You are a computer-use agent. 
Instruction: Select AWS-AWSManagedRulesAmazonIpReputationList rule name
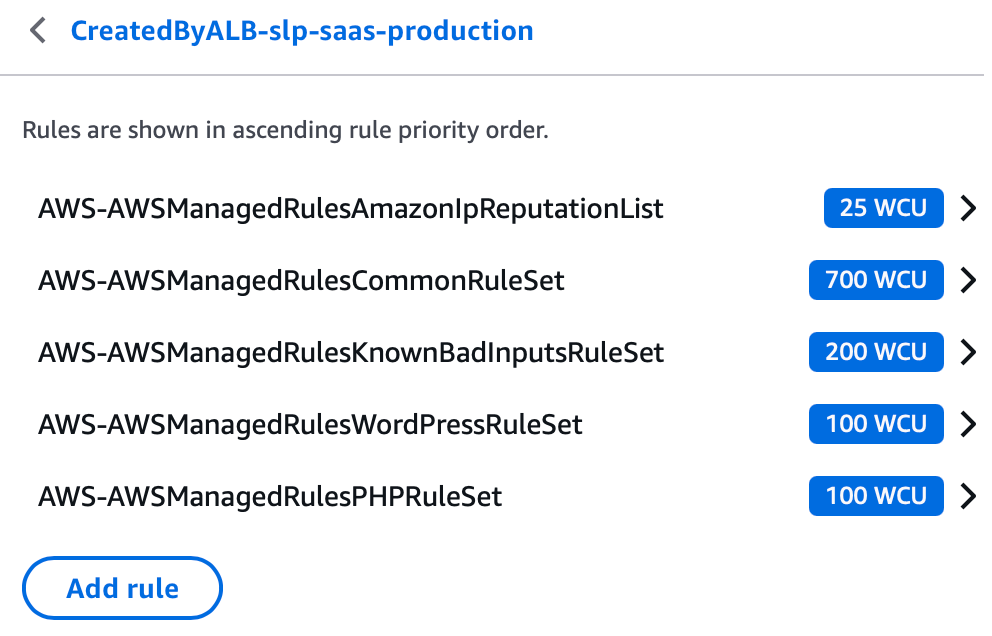pyautogui.click(x=350, y=209)
